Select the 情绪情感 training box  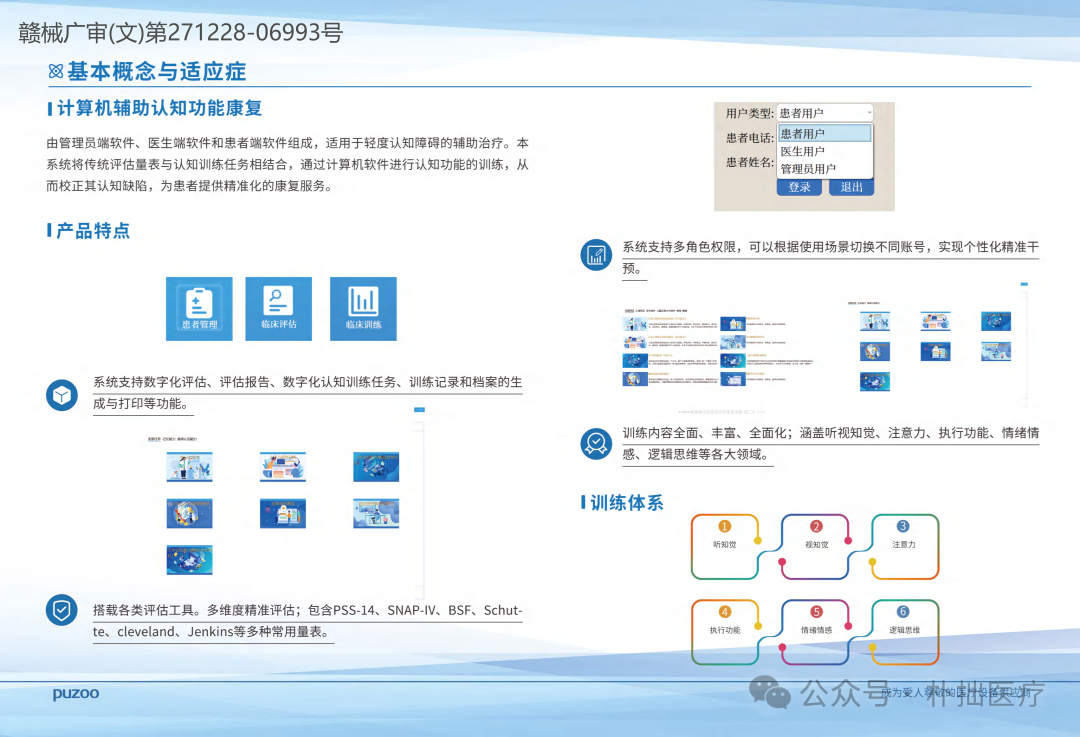tap(816, 632)
